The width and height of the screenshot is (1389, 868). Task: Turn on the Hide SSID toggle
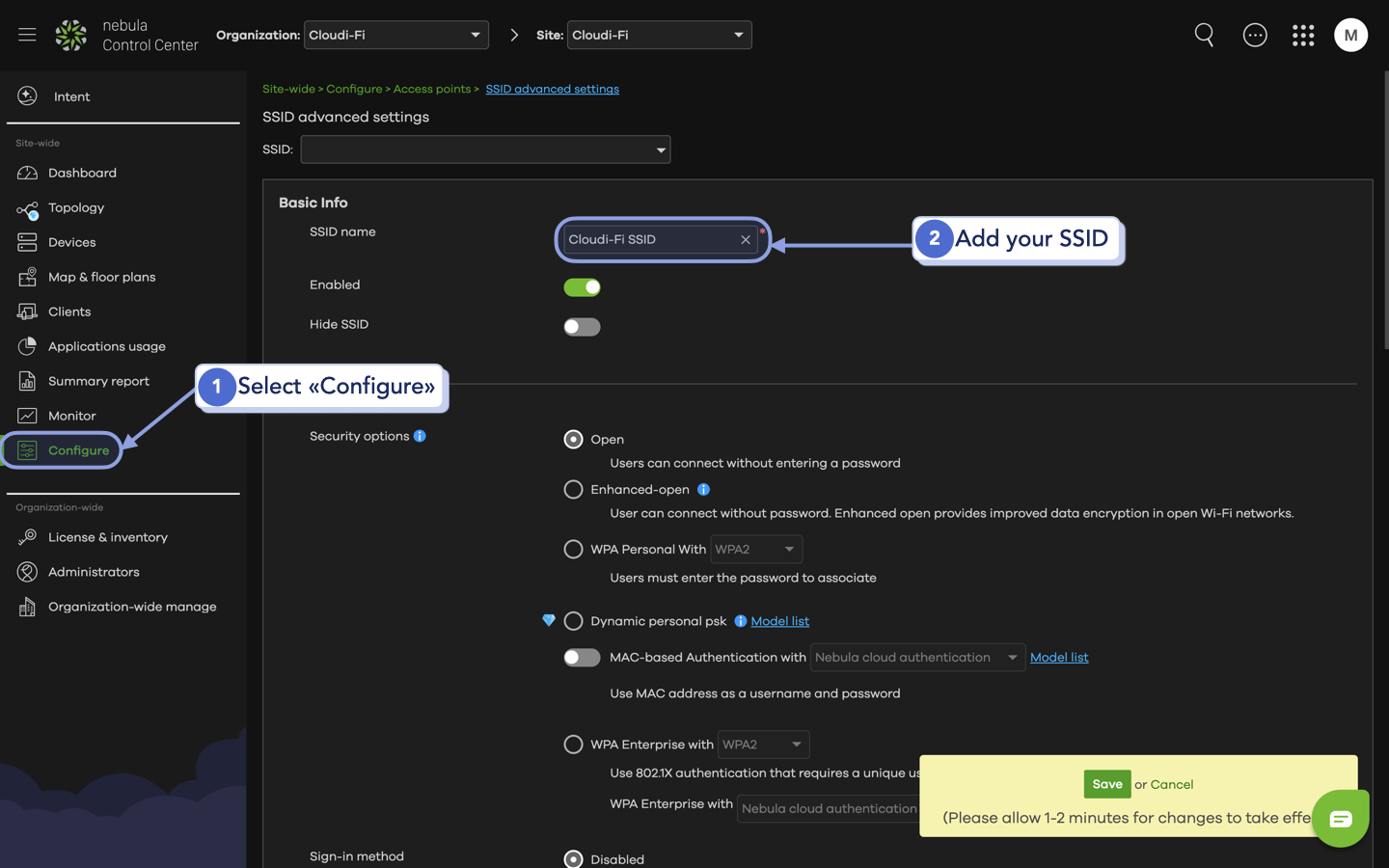point(582,327)
